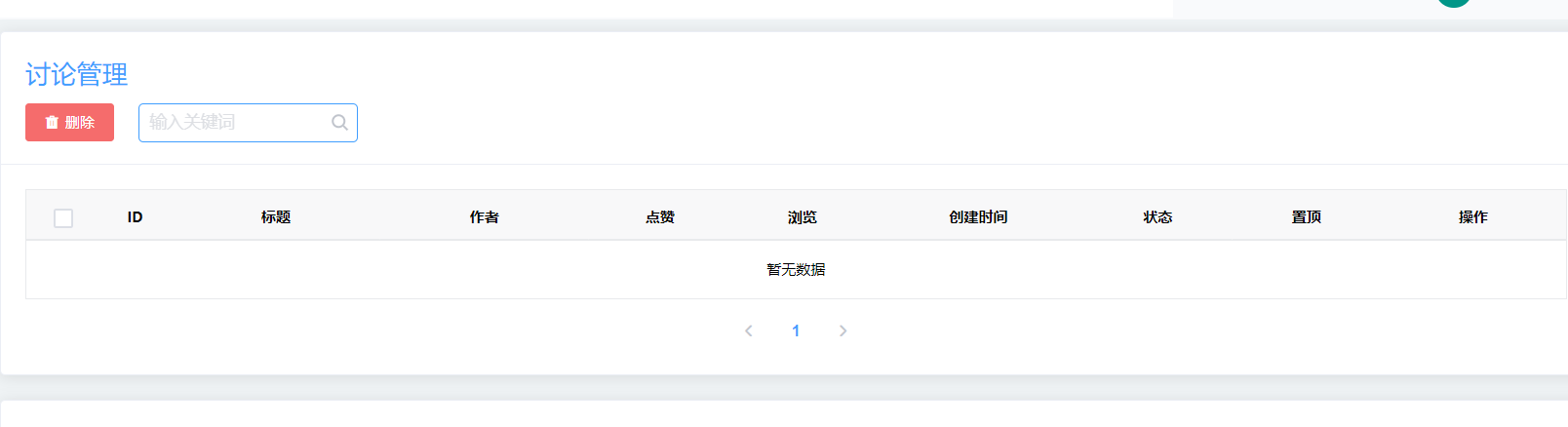Click the 暂无数据 empty message
Image resolution: width=1568 pixels, height=427 pixels.
(796, 270)
